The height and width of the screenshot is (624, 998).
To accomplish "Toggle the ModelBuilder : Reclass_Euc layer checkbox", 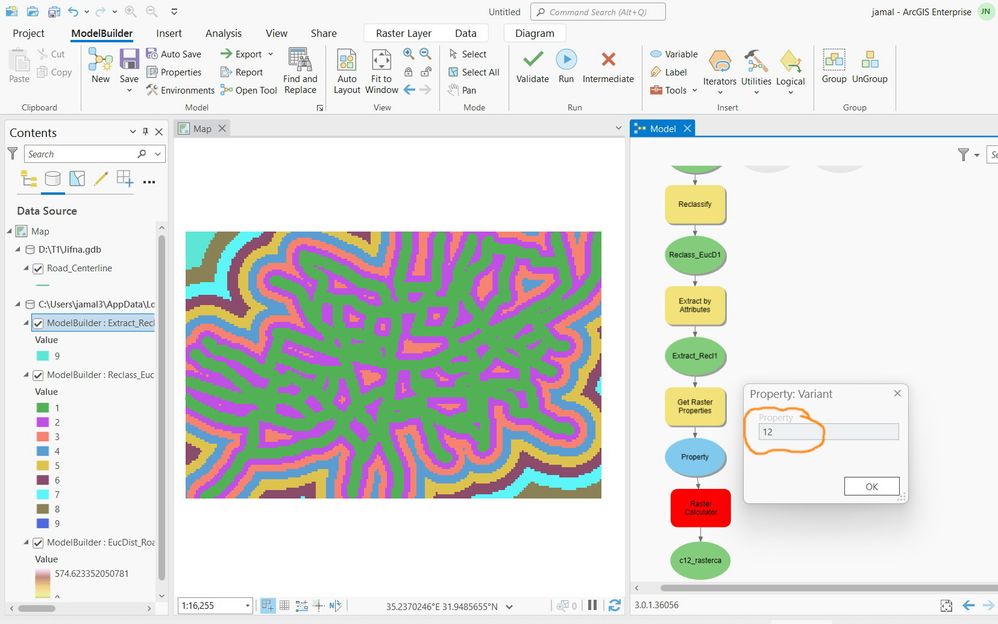I will (38, 375).
